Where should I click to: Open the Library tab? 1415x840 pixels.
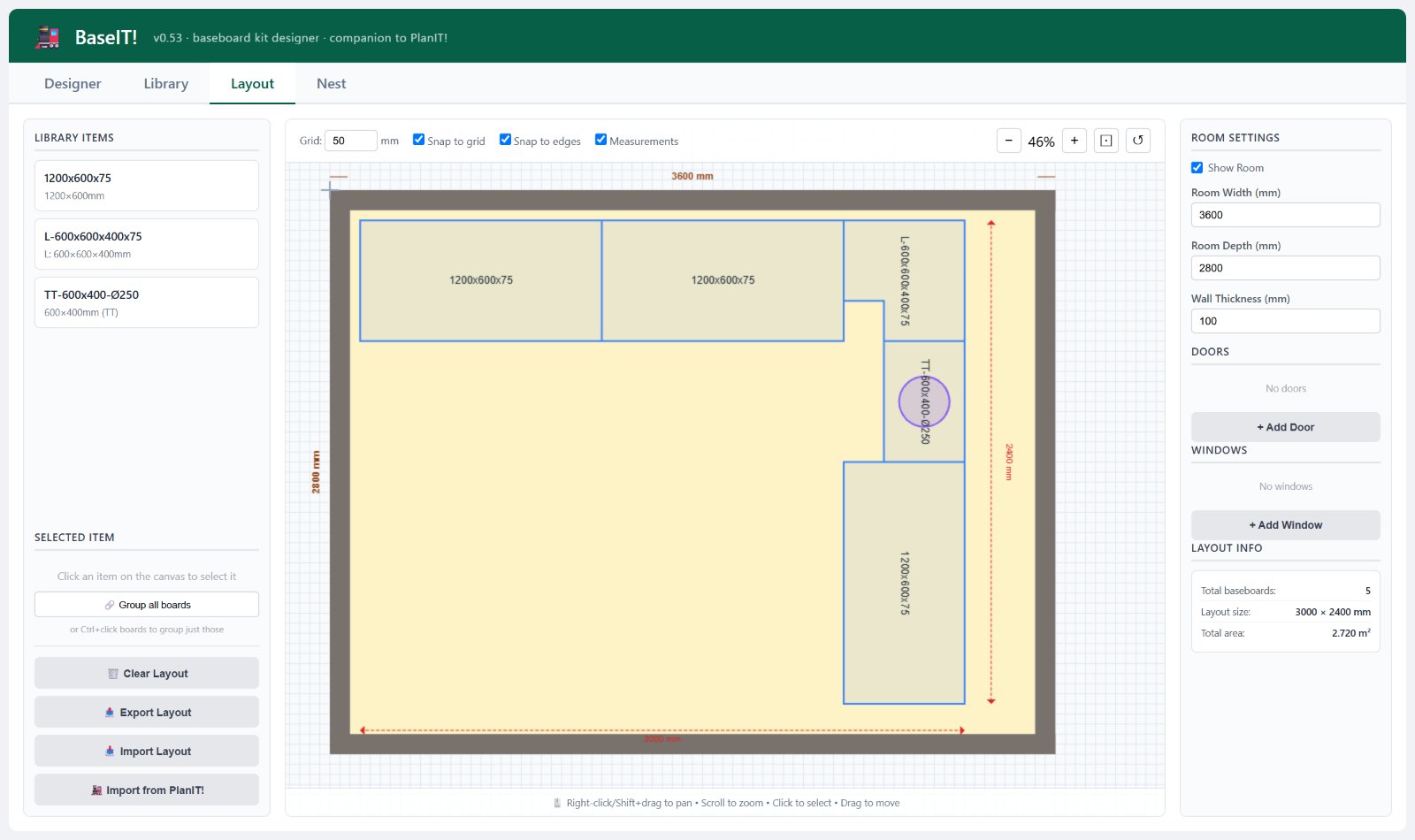(x=166, y=84)
